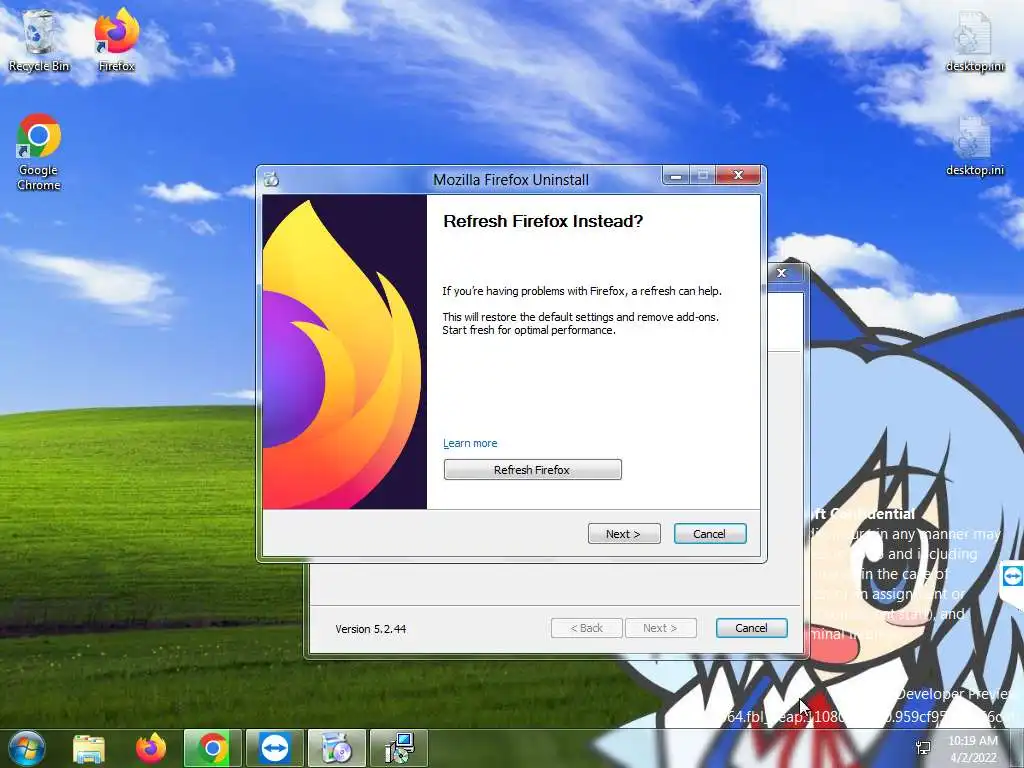Switch to the uninstaller computer taskbar item
Viewport: 1024px width, 768px height.
click(399, 748)
